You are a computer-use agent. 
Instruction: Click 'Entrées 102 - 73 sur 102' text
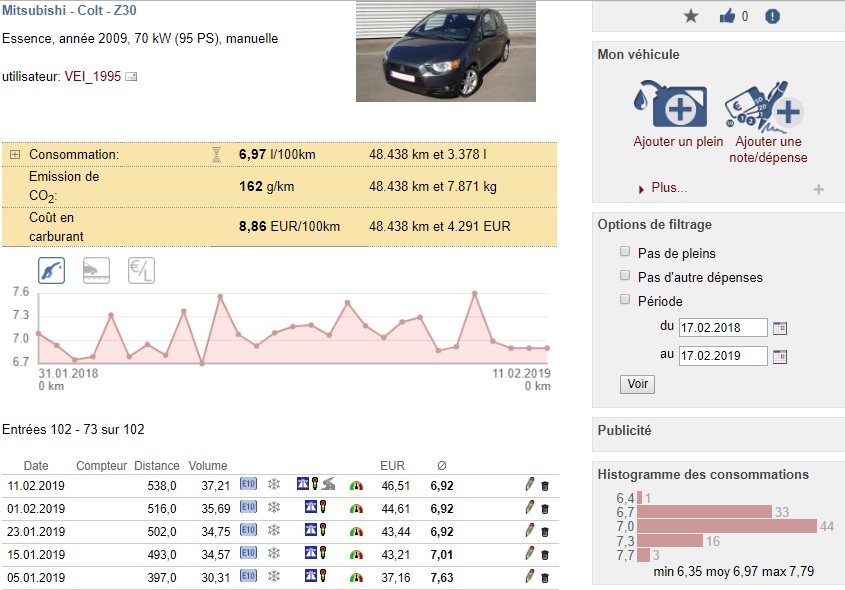[x=73, y=429]
